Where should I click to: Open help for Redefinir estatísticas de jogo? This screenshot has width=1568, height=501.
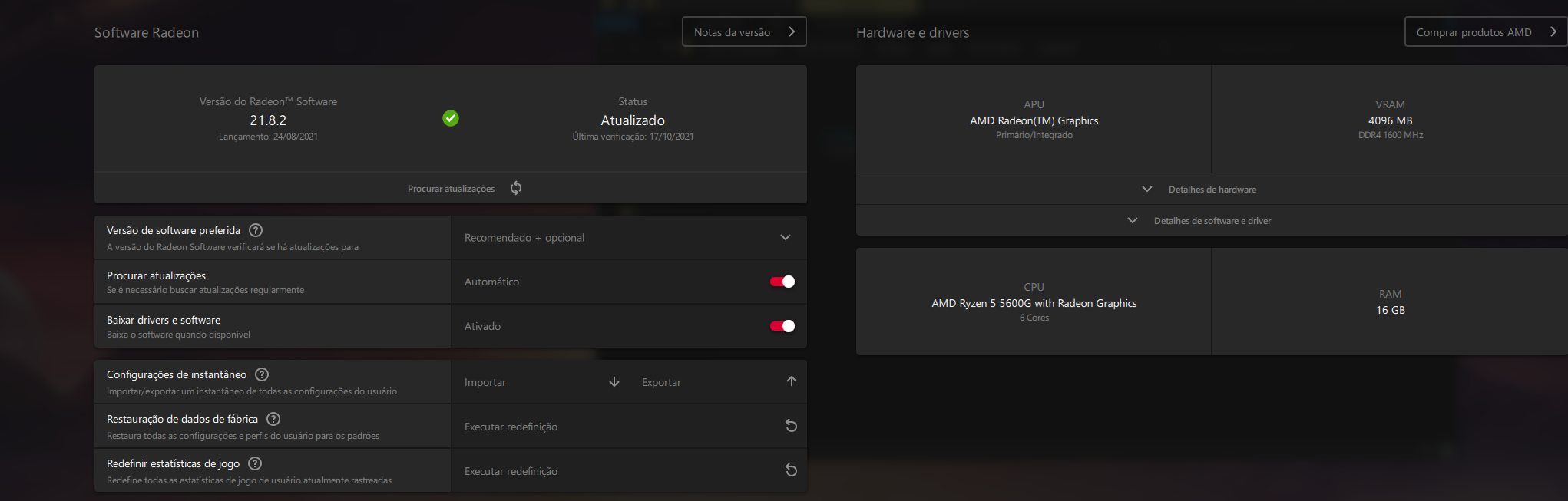point(256,463)
